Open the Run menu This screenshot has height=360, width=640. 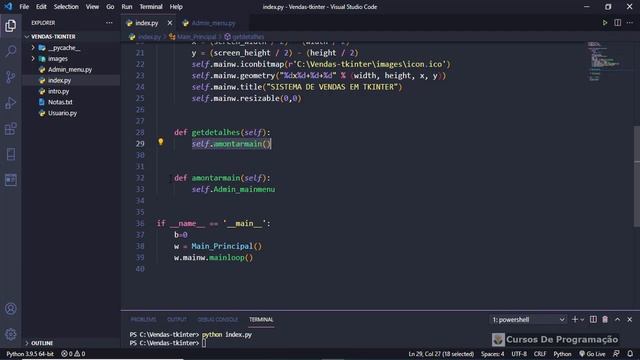[x=127, y=7]
